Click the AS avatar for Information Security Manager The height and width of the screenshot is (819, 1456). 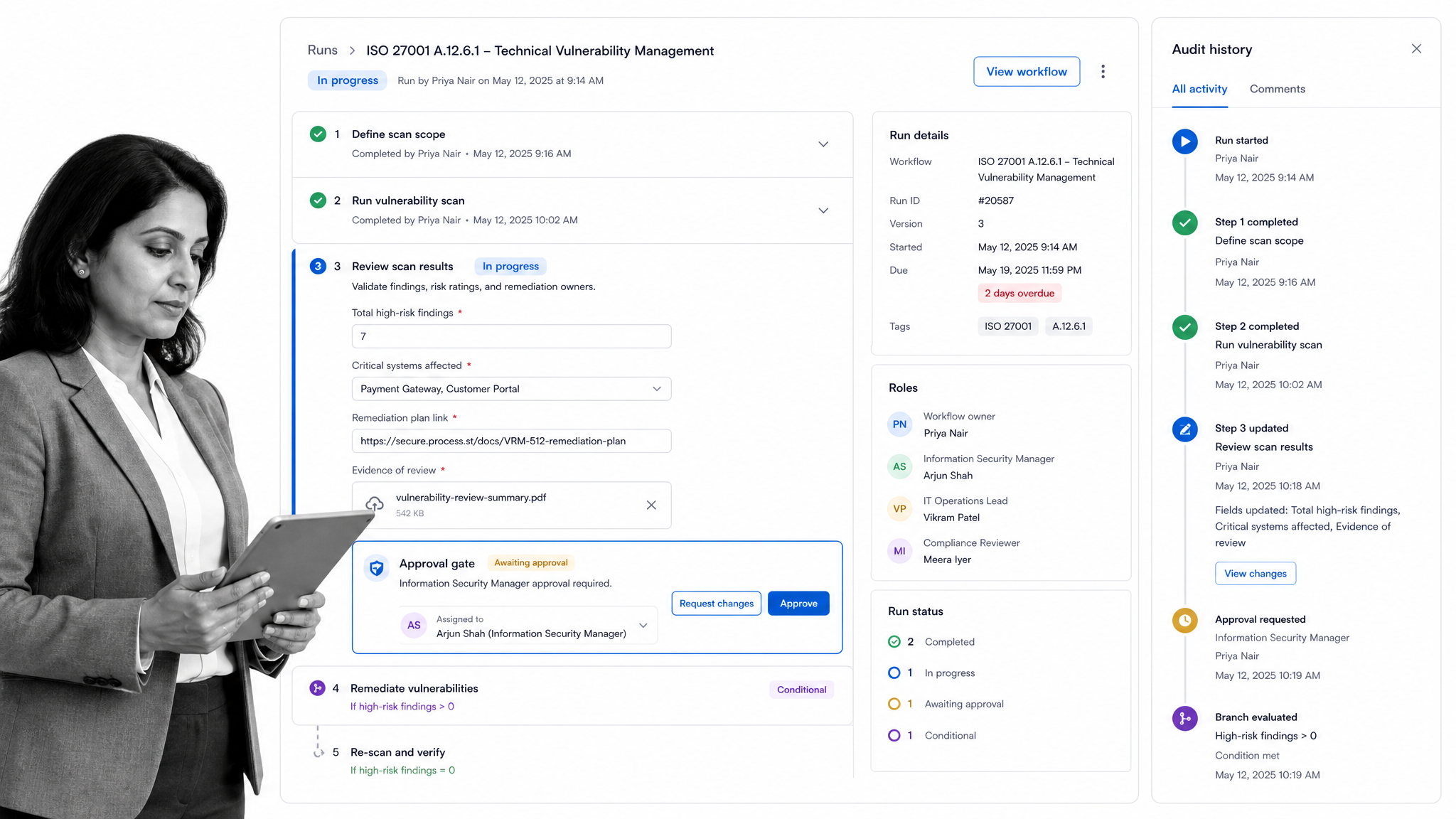pyautogui.click(x=899, y=467)
